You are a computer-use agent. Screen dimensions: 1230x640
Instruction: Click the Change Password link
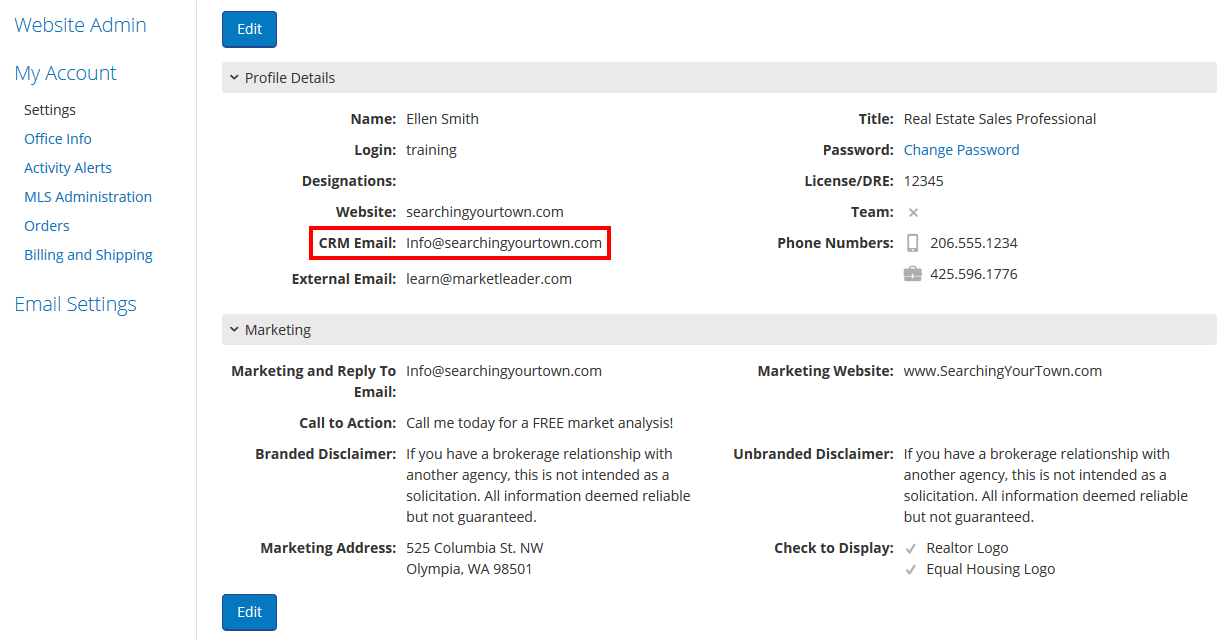[961, 150]
